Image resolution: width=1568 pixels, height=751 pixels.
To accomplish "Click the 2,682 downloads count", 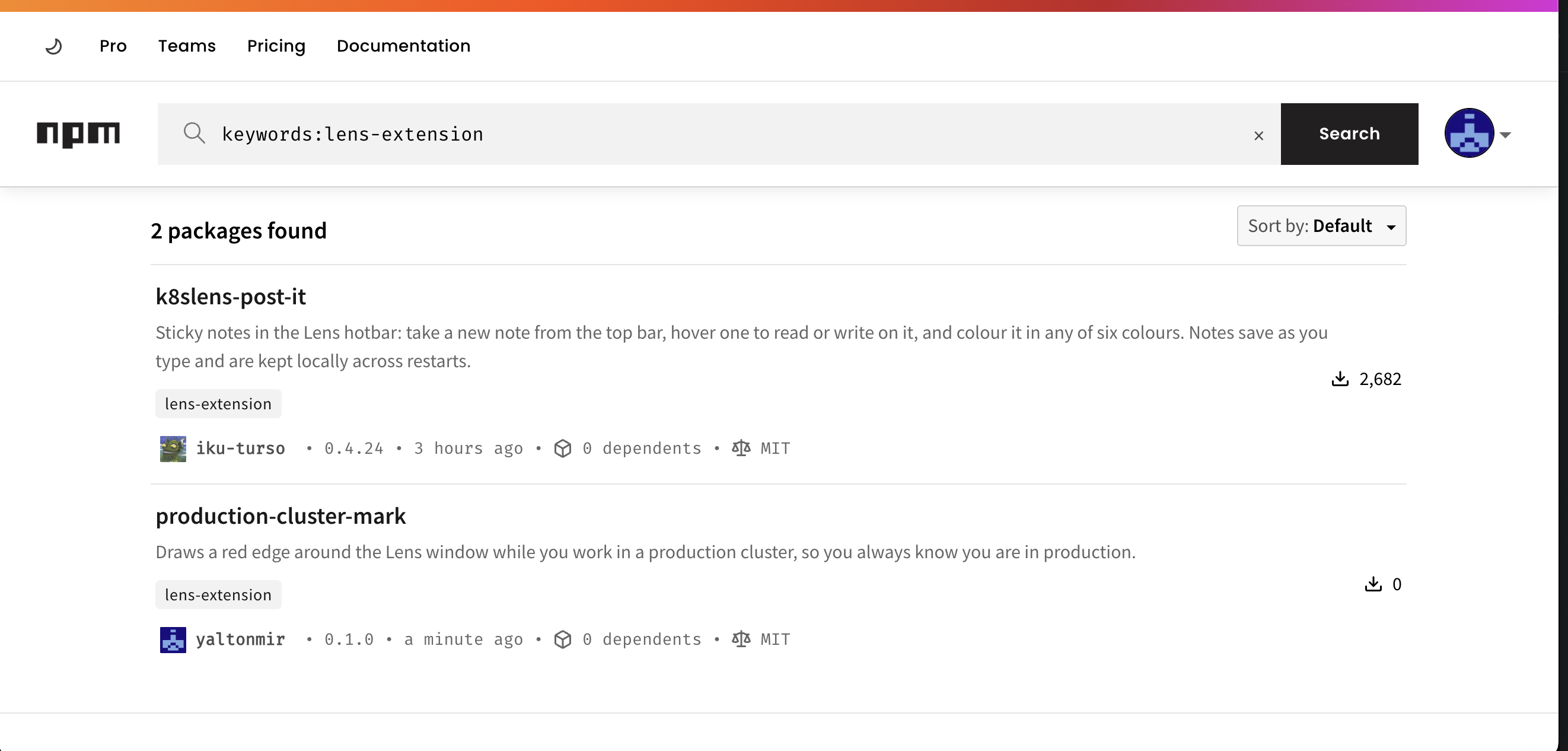I will click(x=1380, y=380).
